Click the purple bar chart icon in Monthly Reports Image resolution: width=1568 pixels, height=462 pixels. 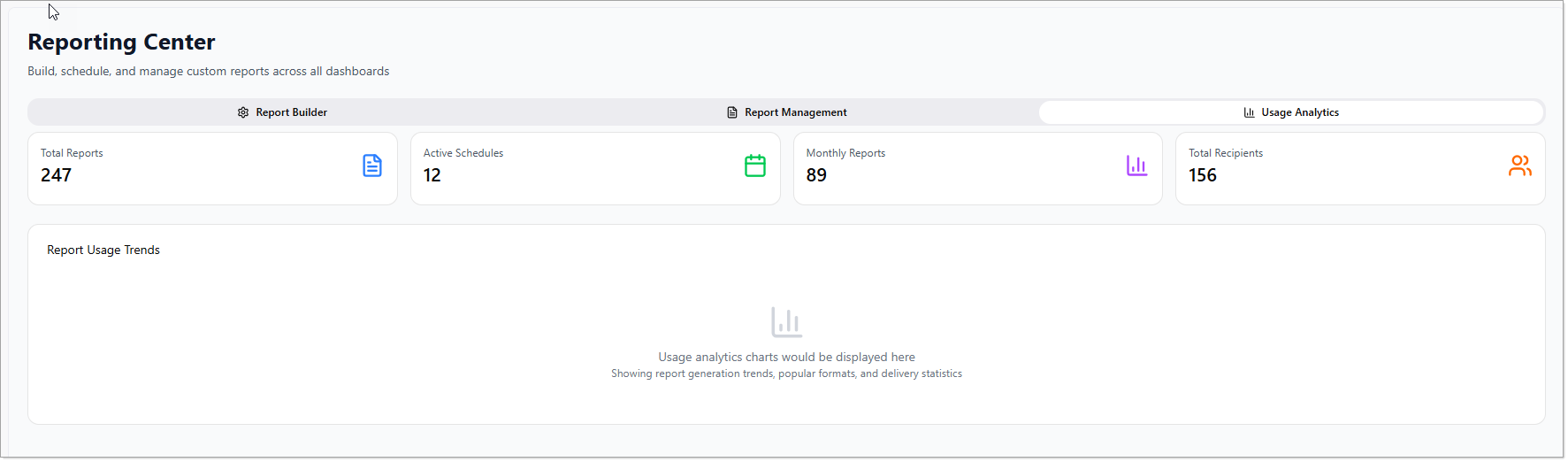tap(1136, 166)
